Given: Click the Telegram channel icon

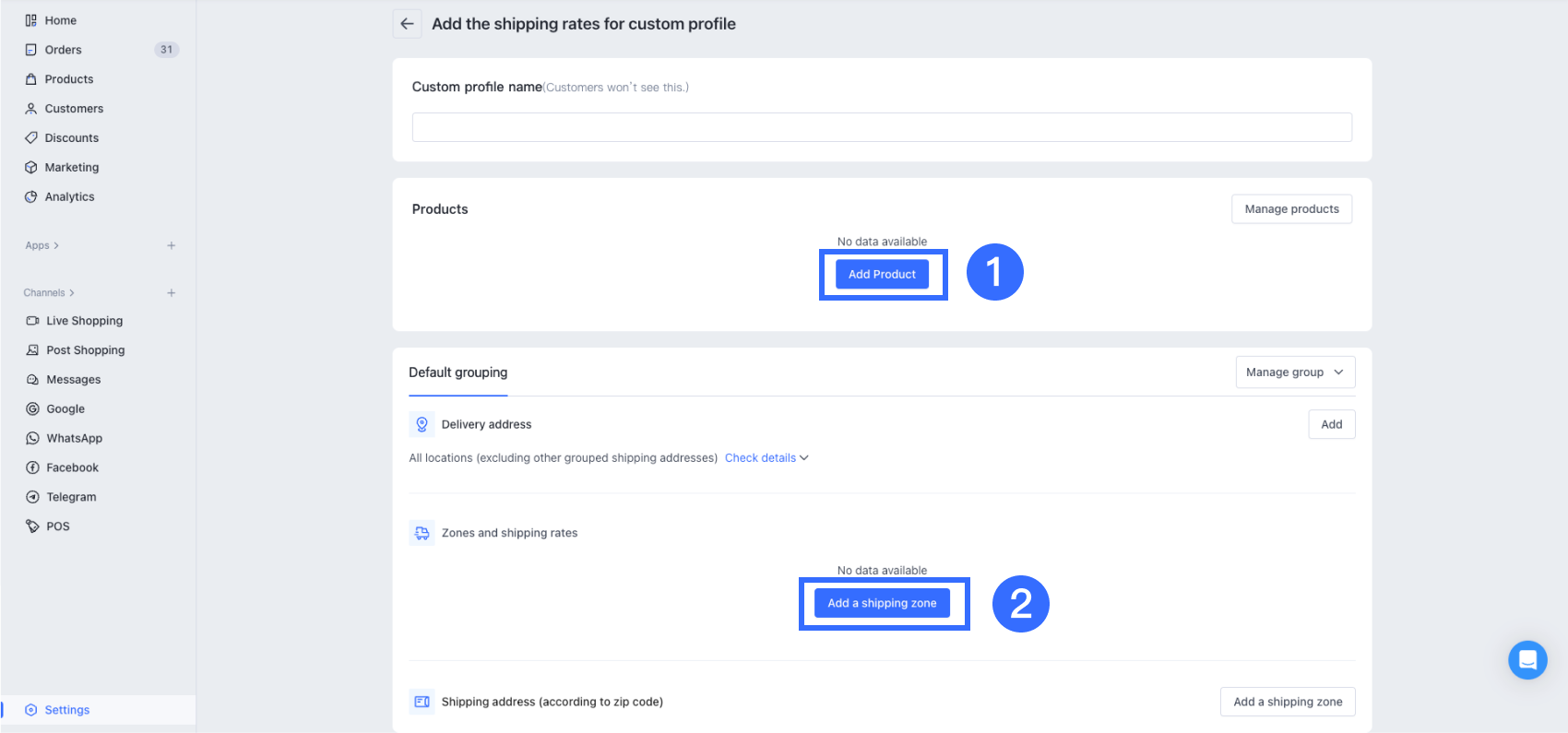Looking at the screenshot, I should [33, 497].
